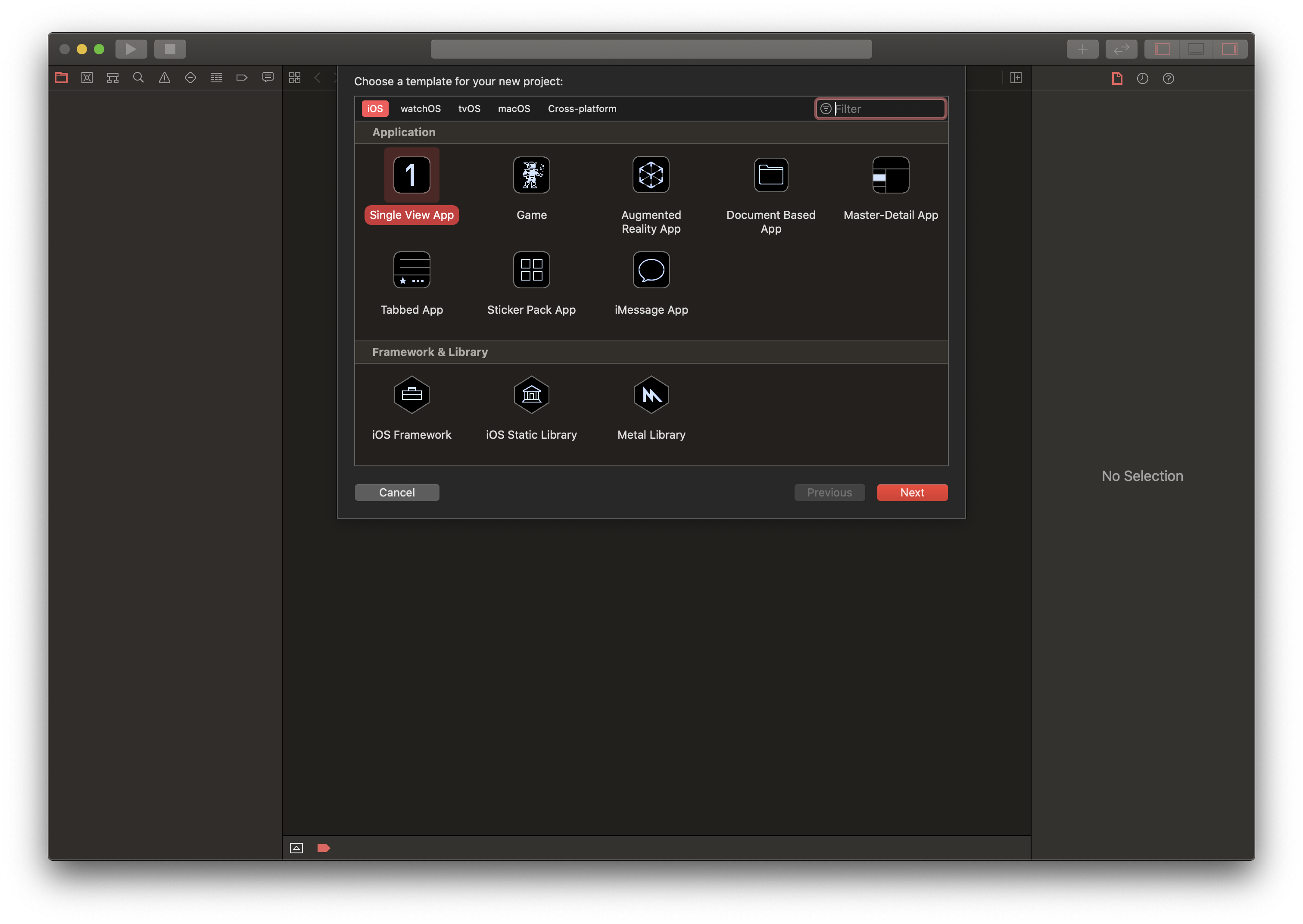Choose the iOS Static Library template
Viewport: 1303px width, 924px height.
click(531, 395)
